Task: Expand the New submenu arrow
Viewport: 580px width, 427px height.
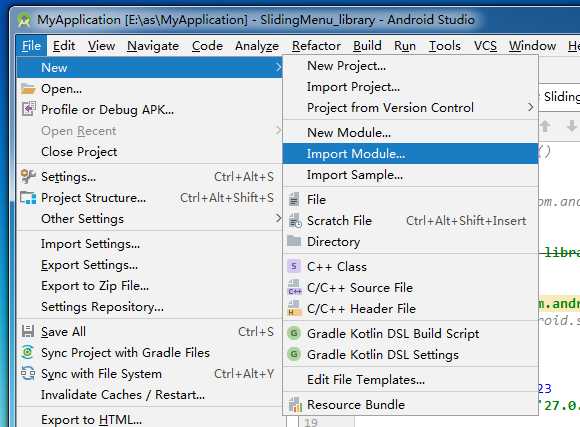Action: click(278, 67)
